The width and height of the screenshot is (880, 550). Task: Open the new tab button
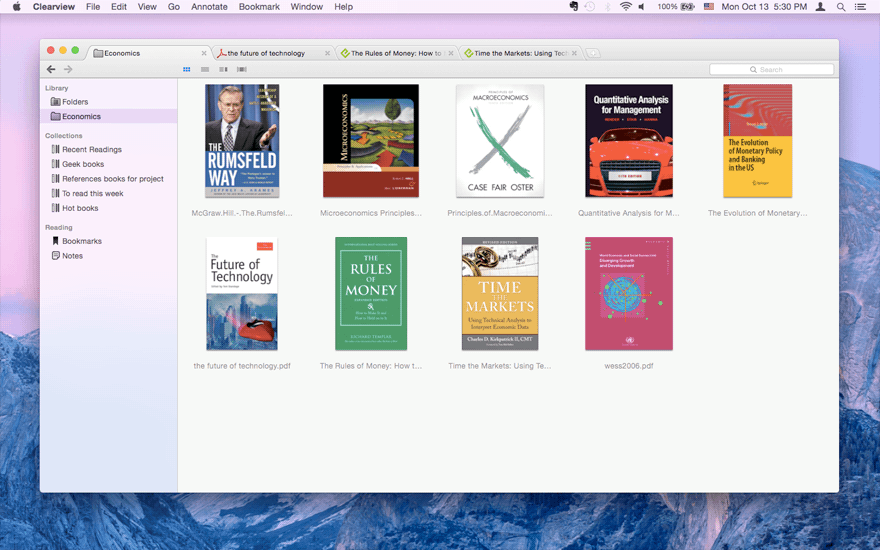click(x=592, y=53)
